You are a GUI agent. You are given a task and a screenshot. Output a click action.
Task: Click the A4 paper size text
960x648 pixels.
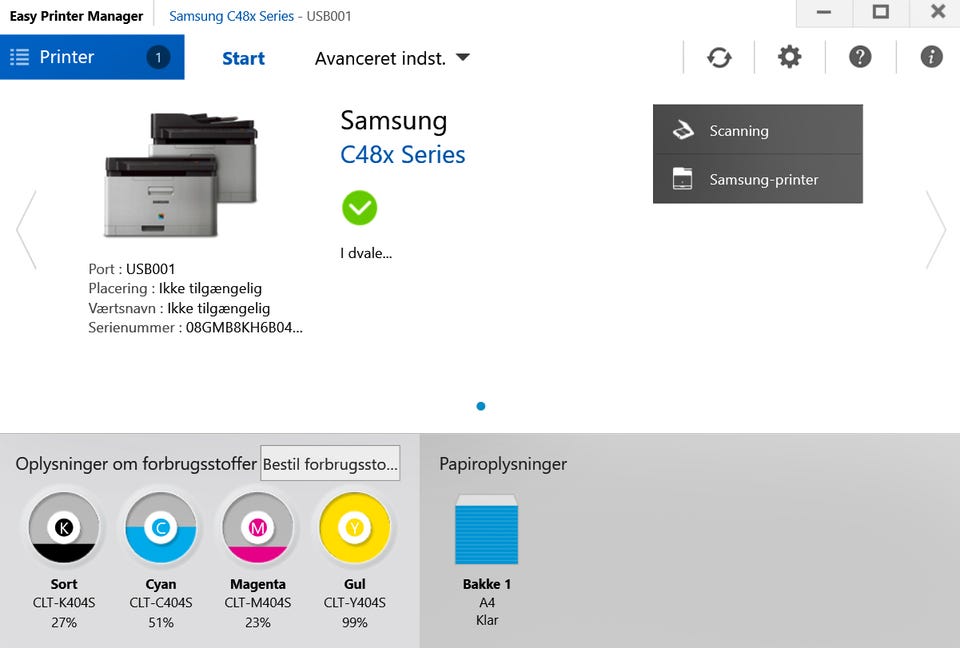[x=487, y=603]
